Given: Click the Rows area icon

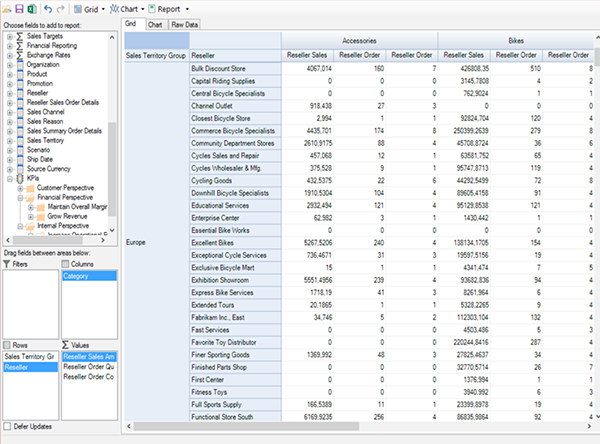Looking at the screenshot, I should click(x=7, y=345).
